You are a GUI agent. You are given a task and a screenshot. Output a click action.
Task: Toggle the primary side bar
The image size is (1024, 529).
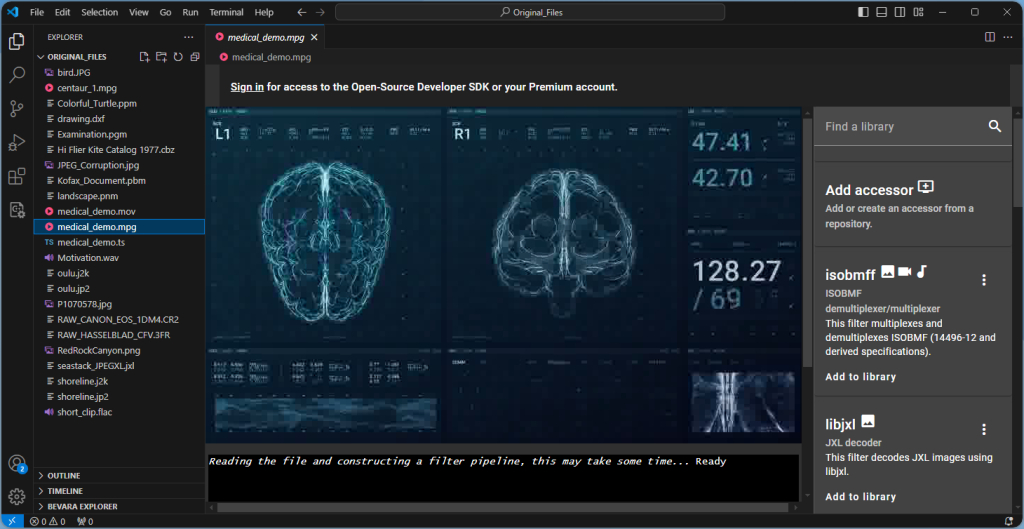(863, 12)
